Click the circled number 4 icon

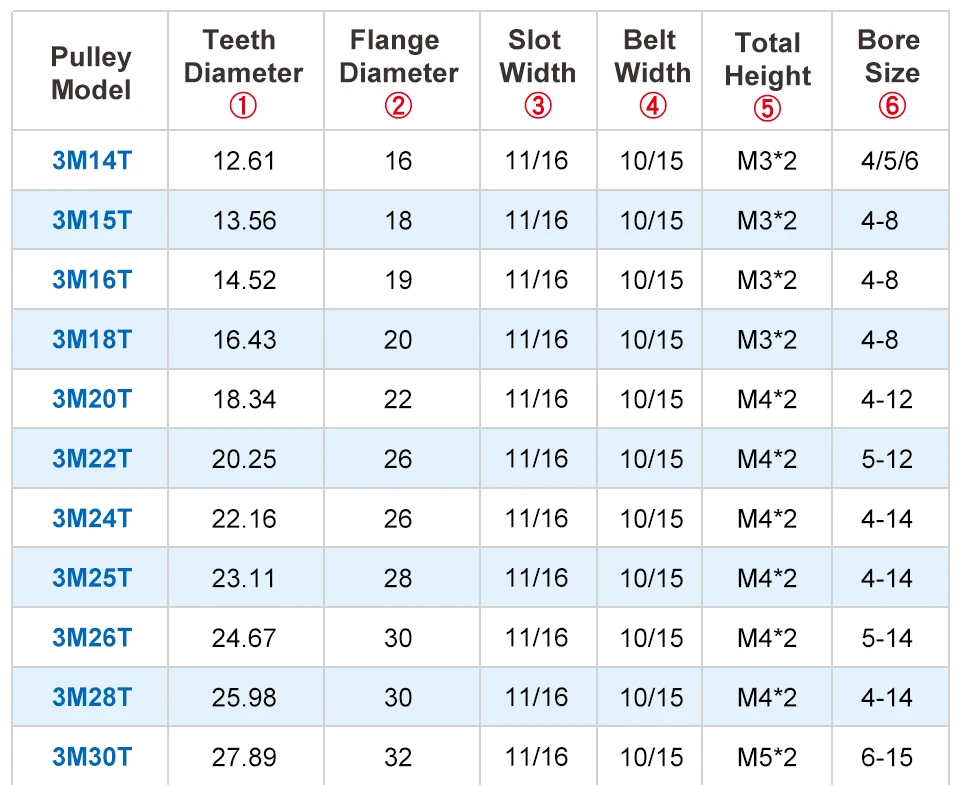point(652,106)
